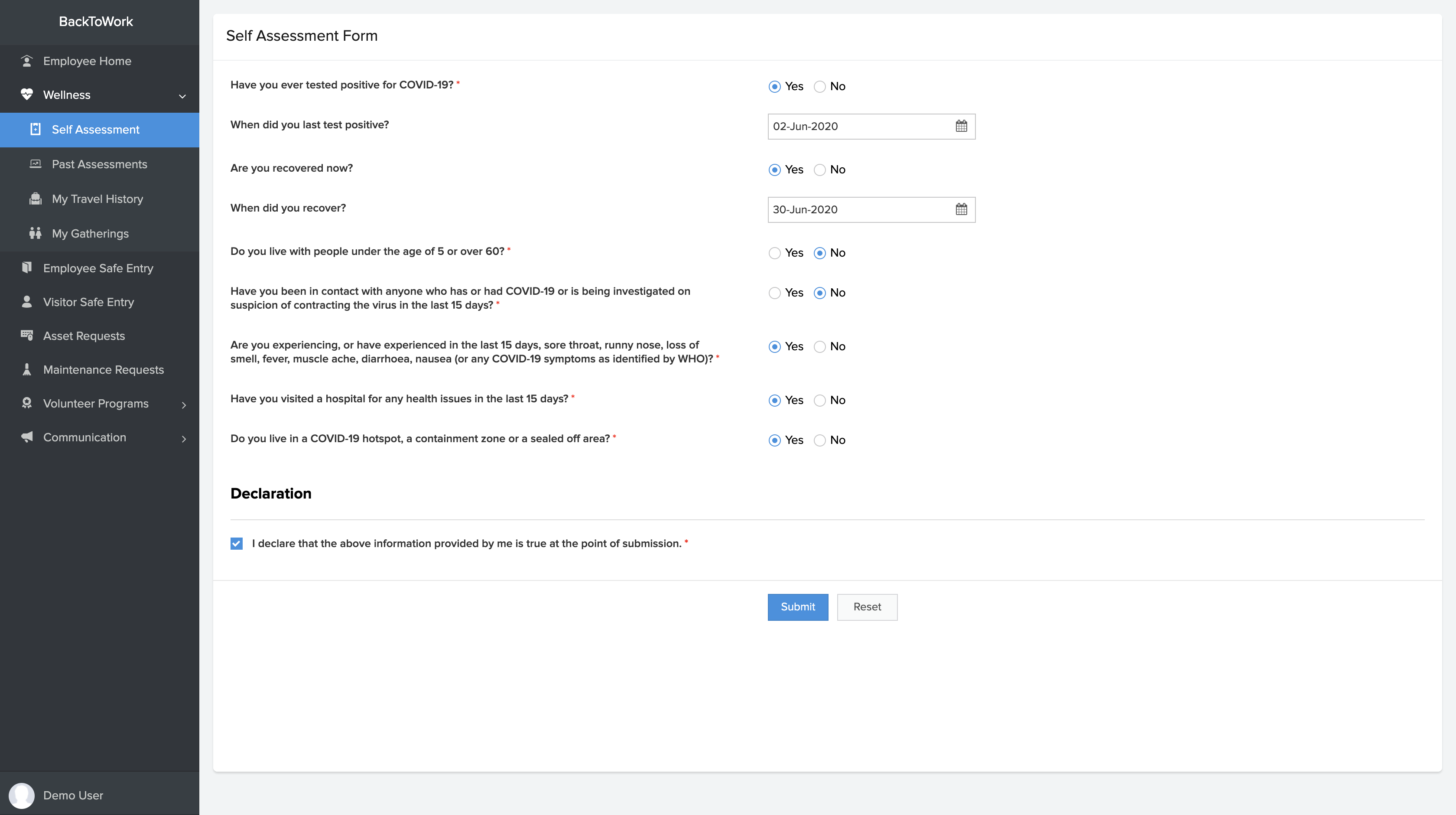Open calendar picker for last positive test date
The image size is (1456, 815).
[961, 126]
